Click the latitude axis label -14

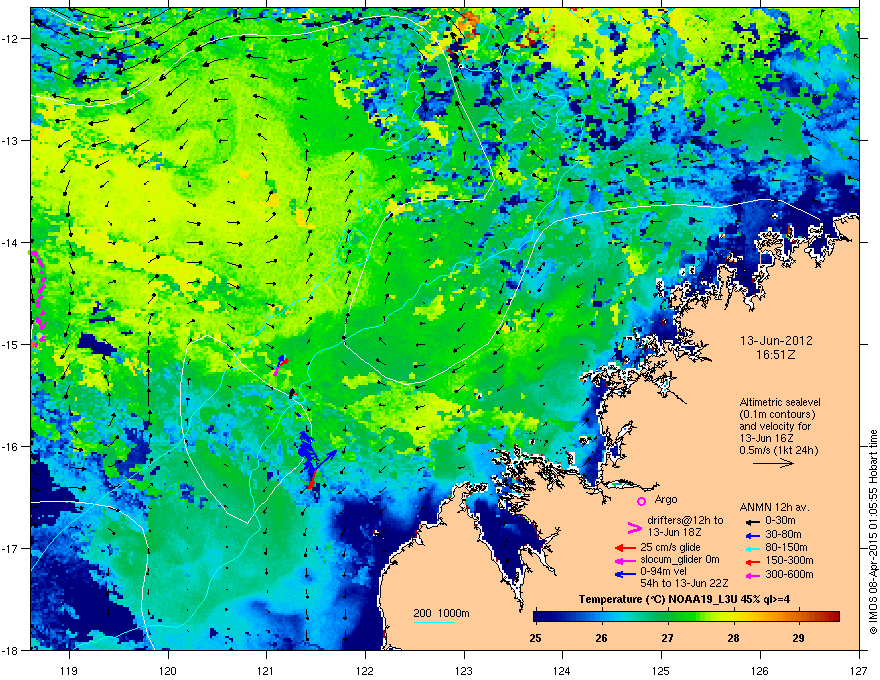point(9,243)
